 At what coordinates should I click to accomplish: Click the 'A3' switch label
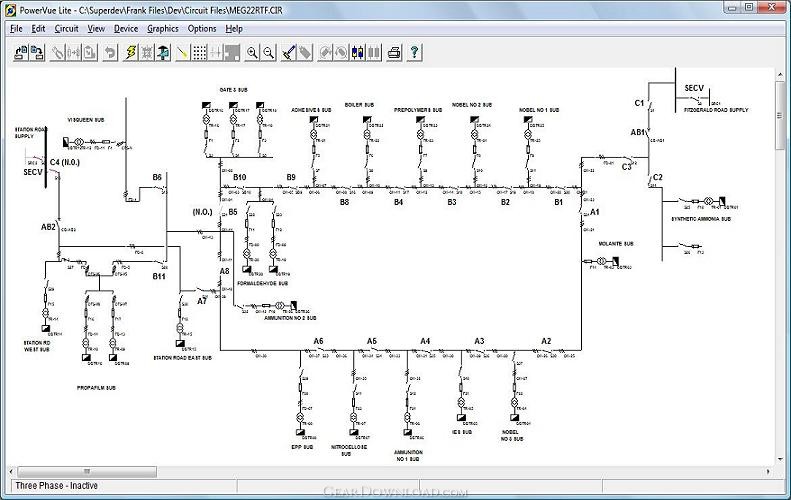pyautogui.click(x=479, y=341)
